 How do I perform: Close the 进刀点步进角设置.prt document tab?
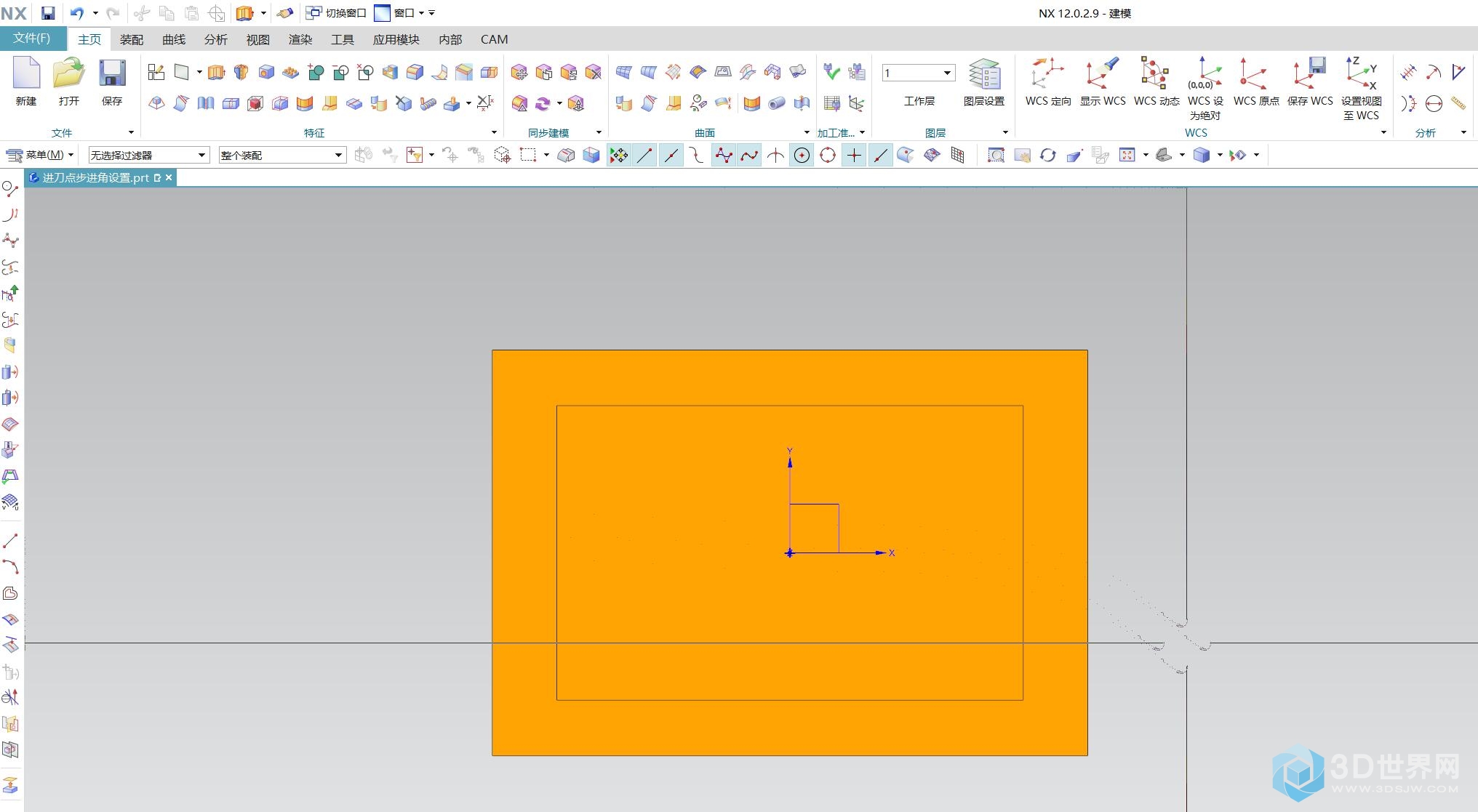tap(169, 177)
